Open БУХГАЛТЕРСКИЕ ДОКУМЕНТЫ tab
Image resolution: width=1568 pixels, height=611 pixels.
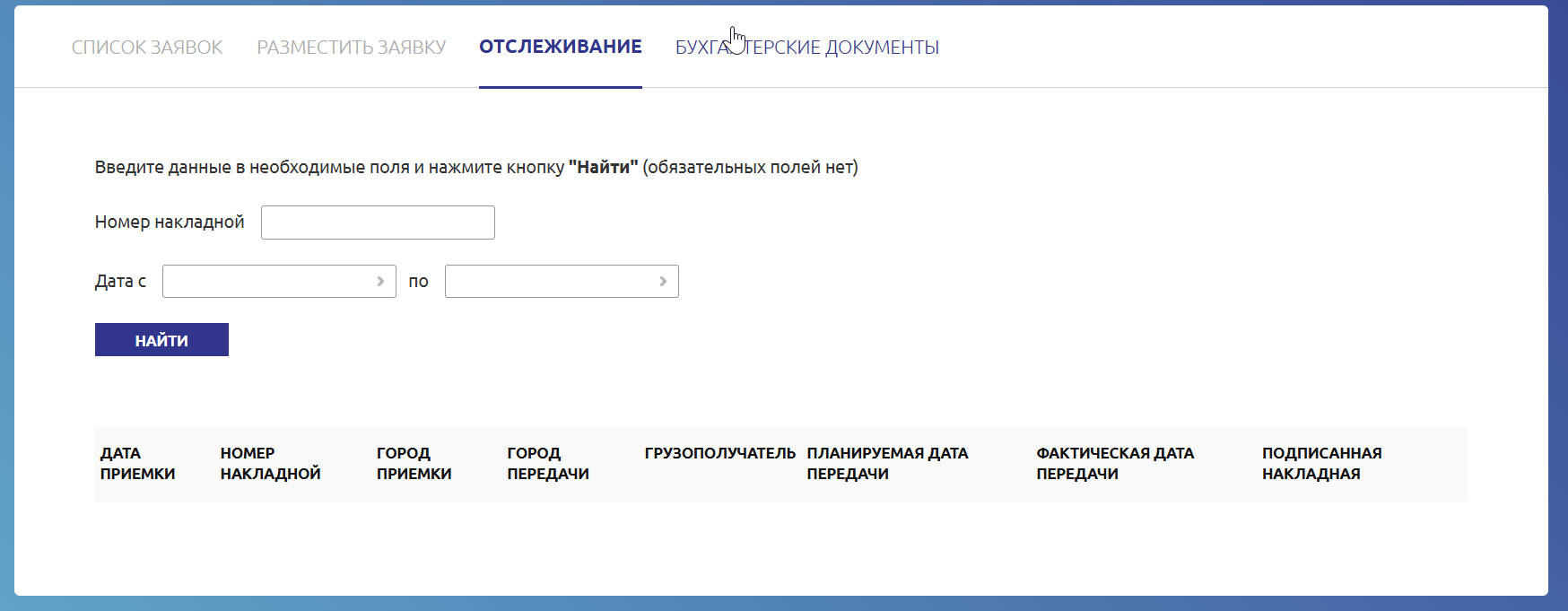807,47
